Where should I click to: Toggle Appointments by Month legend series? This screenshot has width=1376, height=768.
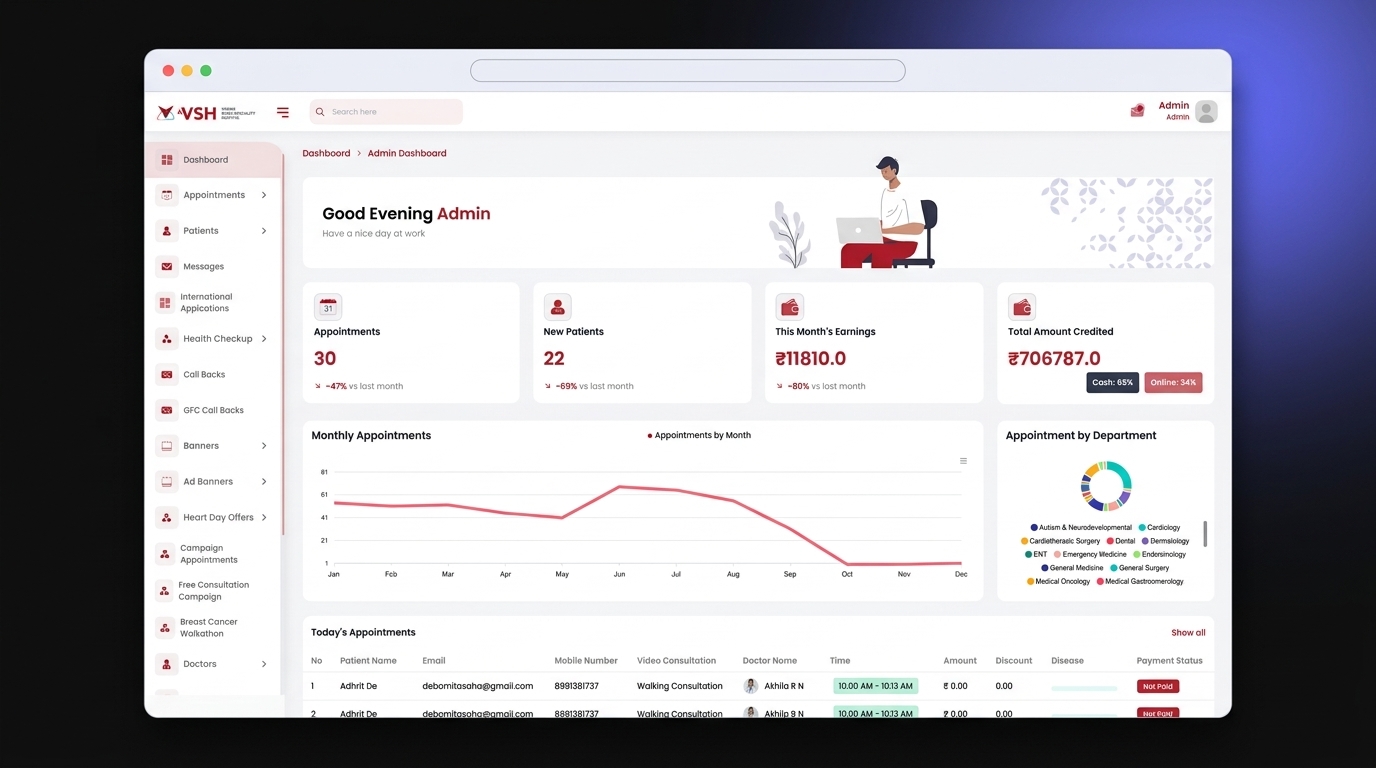click(x=699, y=436)
